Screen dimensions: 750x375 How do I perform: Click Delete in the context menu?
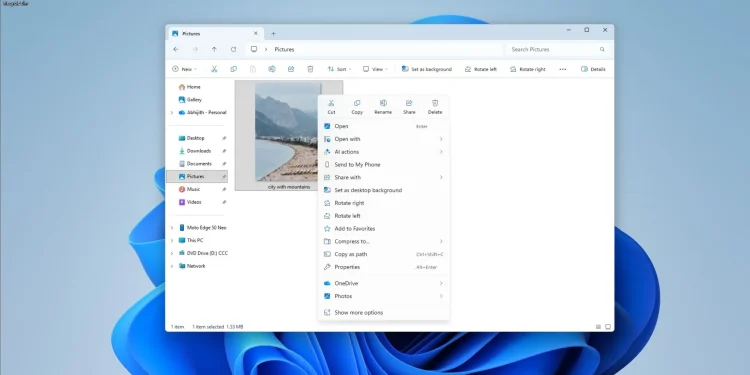435,107
